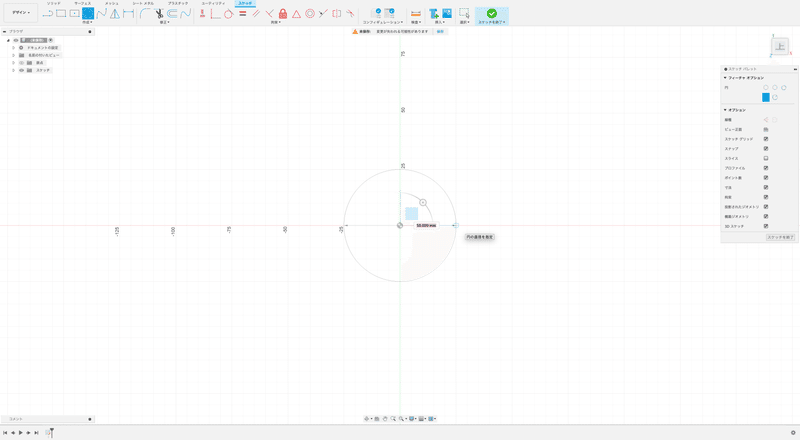This screenshot has height=440, width=800.
Task: Collapse the Options section in sketch palette
Action: coord(725,110)
